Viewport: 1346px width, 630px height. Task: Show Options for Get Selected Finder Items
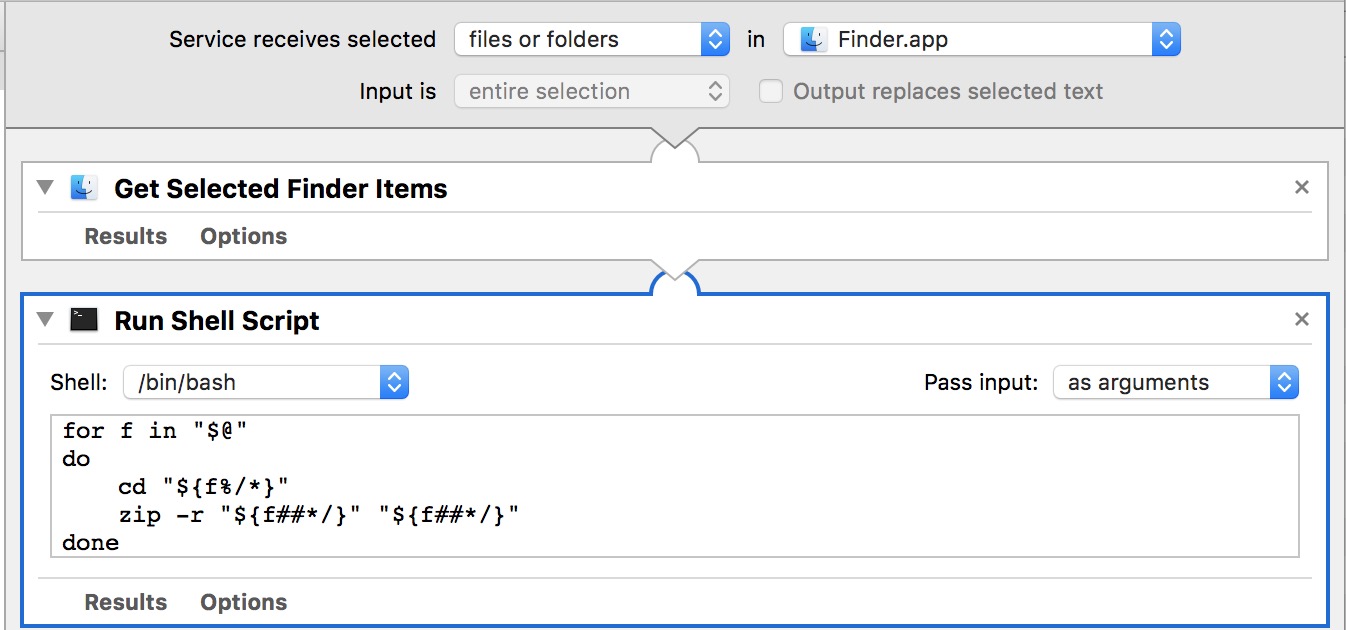(x=243, y=237)
